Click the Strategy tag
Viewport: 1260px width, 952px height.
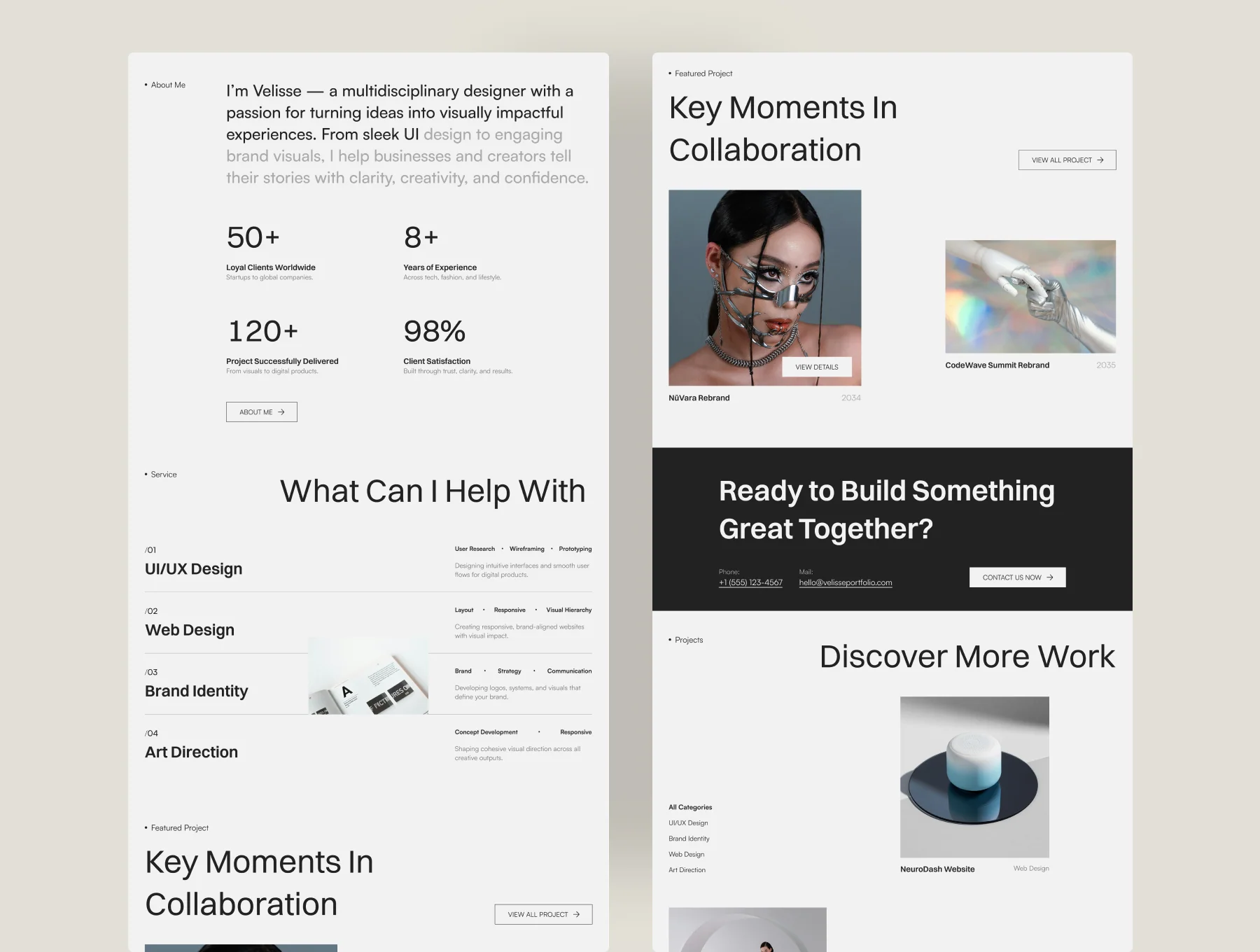pyautogui.click(x=510, y=671)
